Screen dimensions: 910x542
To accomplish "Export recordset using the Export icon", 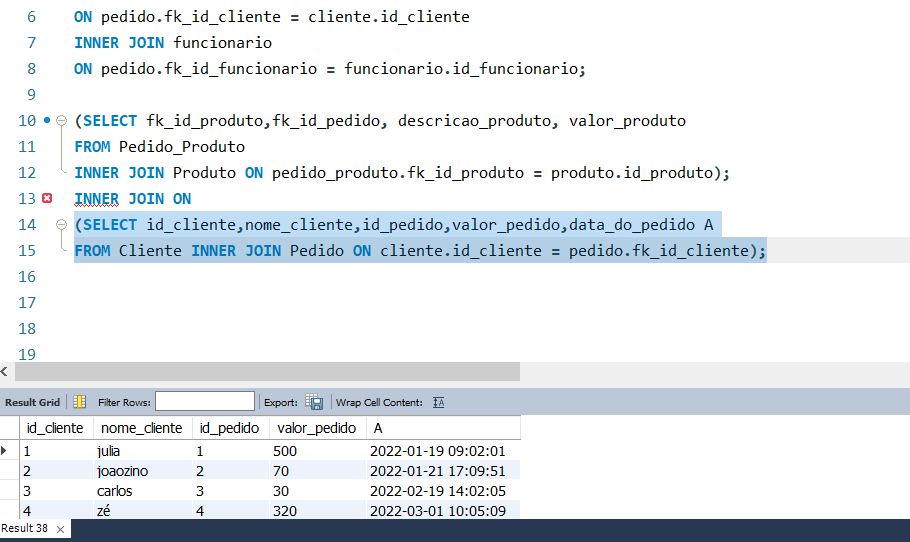I will pos(314,402).
